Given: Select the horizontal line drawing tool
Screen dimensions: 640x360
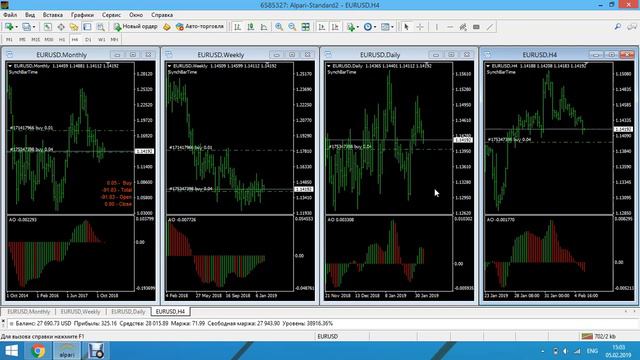Looking at the screenshot, I should [x=450, y=27].
